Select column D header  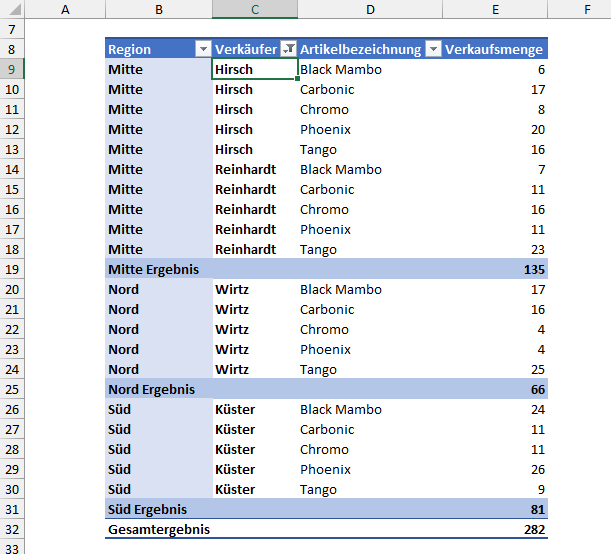[370, 10]
